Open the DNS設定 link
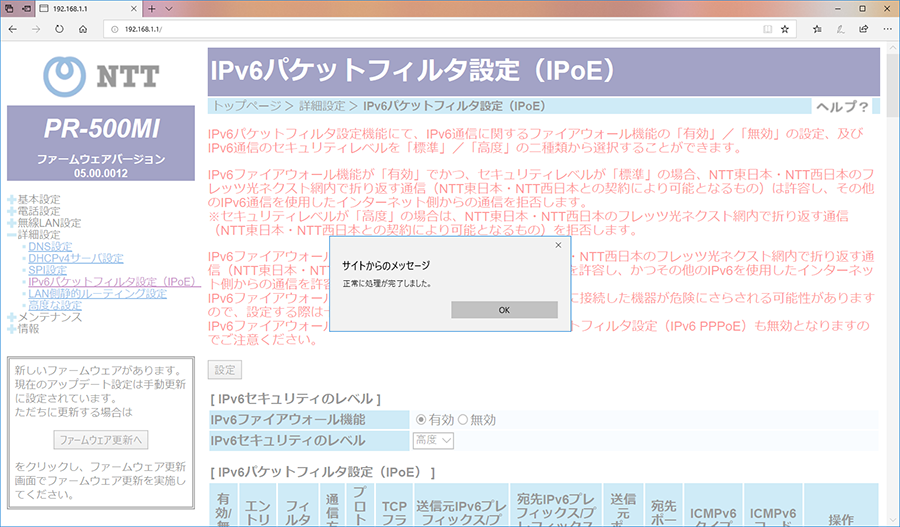 pos(50,246)
